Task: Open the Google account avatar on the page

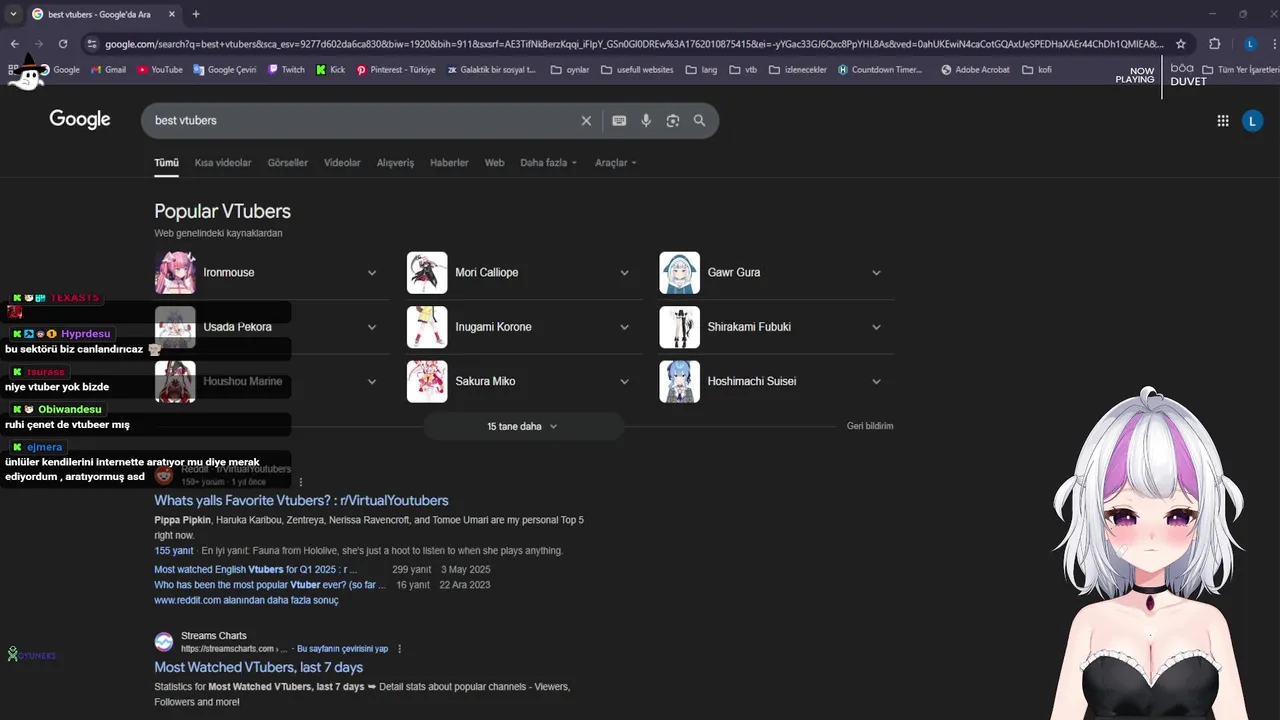Action: [1252, 121]
